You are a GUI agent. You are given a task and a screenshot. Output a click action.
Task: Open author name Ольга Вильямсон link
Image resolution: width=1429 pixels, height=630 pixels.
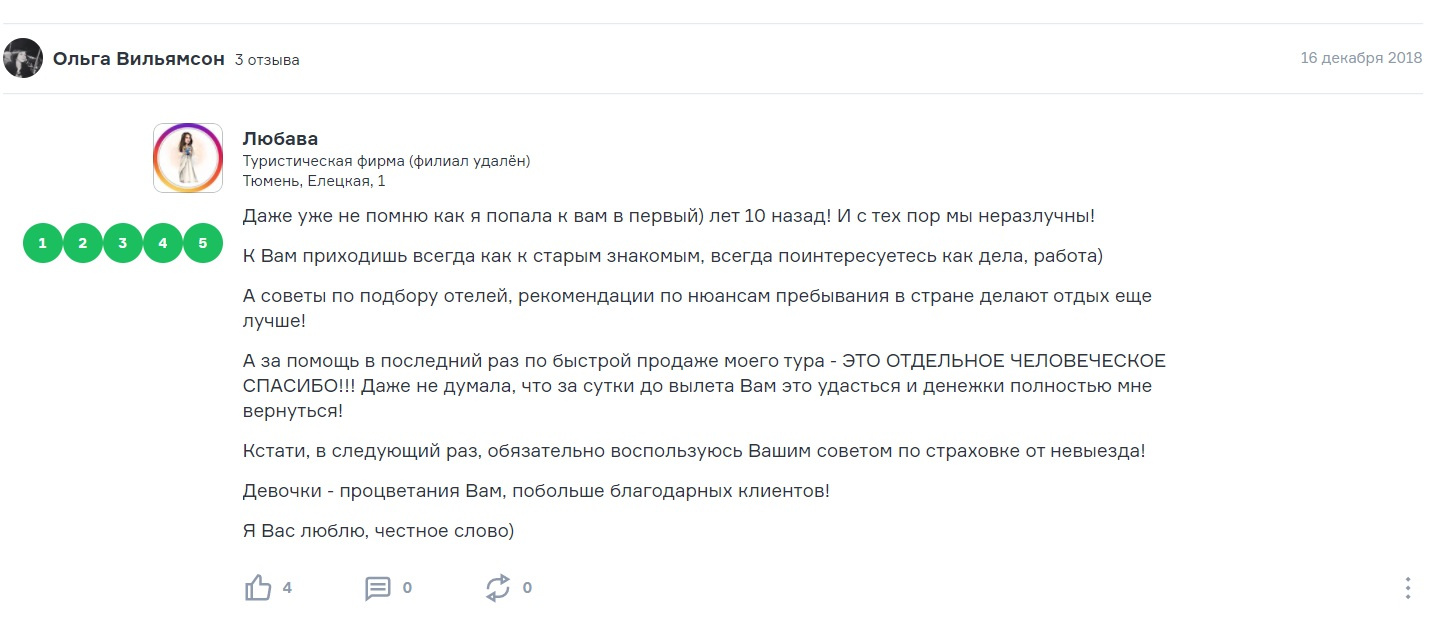tap(139, 59)
